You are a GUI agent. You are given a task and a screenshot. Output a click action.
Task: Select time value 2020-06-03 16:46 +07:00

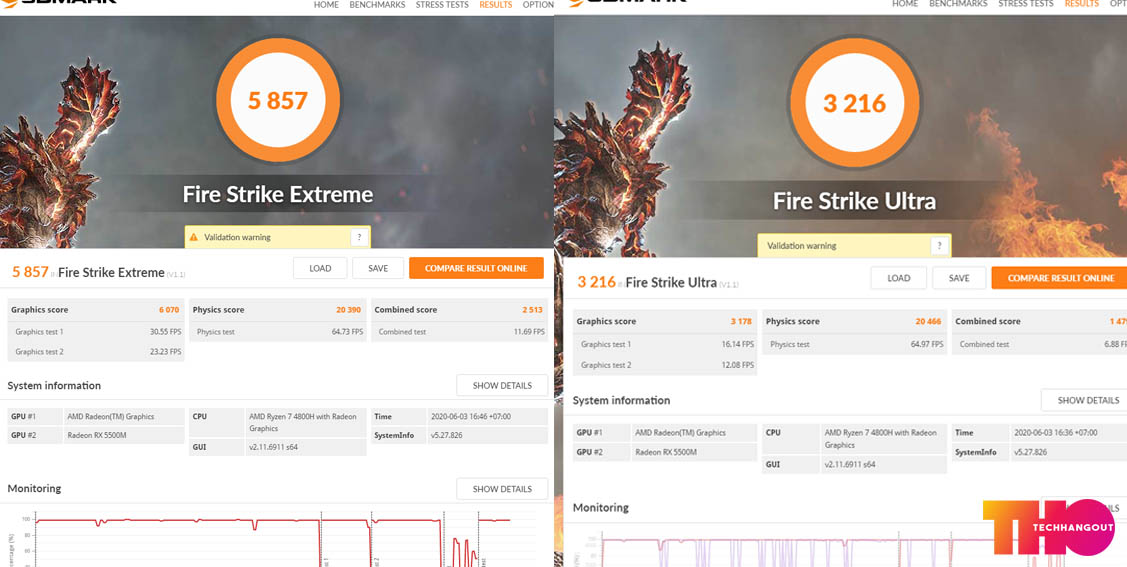(472, 416)
